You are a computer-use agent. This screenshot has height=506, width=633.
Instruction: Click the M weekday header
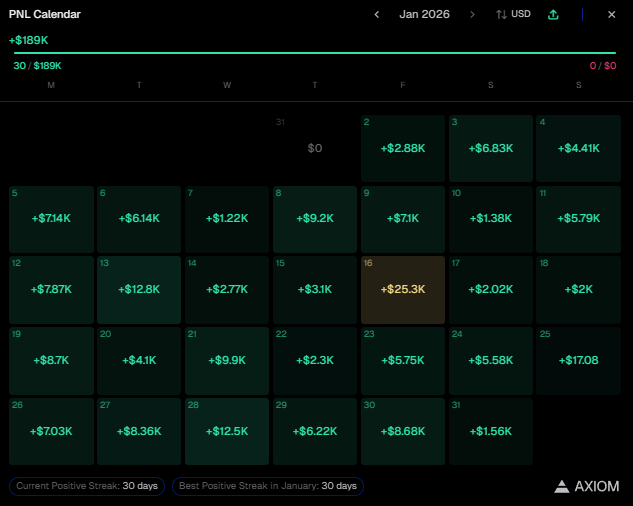pyautogui.click(x=51, y=85)
